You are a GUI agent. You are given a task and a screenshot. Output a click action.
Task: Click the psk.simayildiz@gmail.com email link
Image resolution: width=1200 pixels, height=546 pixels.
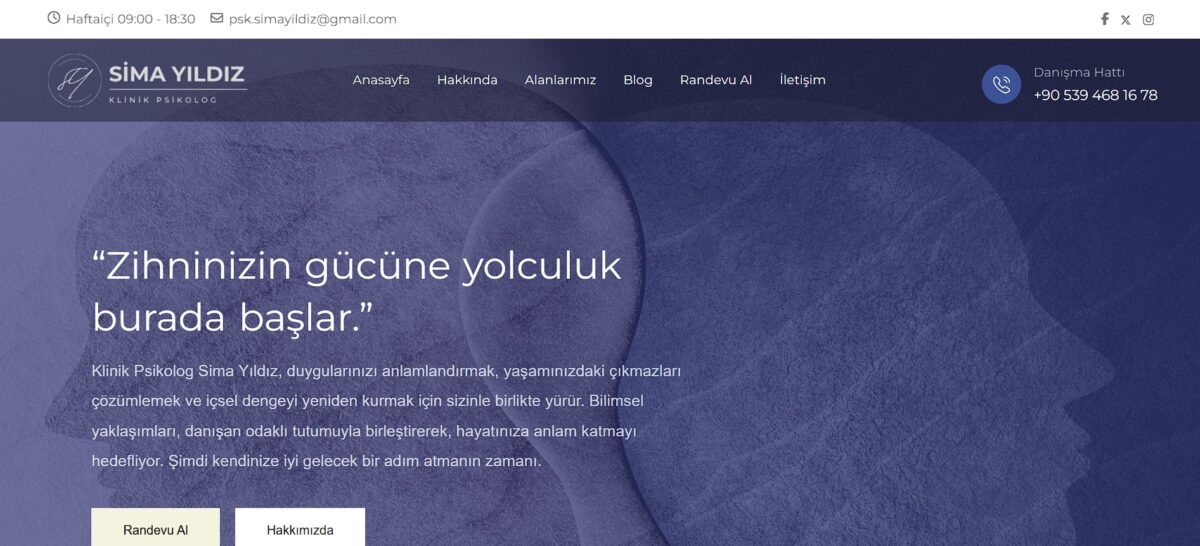pos(313,19)
